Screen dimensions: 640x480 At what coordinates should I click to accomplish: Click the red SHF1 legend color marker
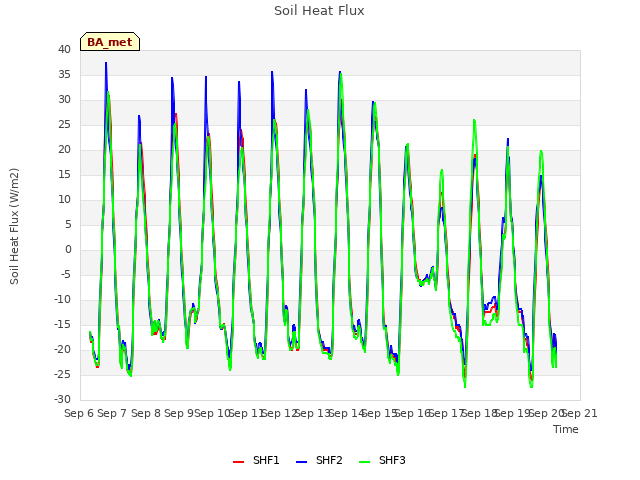[238, 462]
